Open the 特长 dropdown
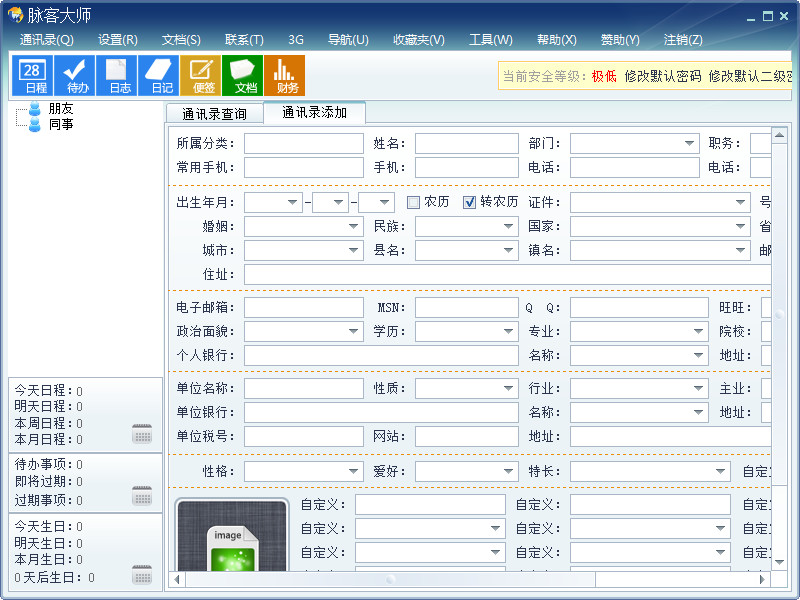The width and height of the screenshot is (800, 600). tap(720, 471)
